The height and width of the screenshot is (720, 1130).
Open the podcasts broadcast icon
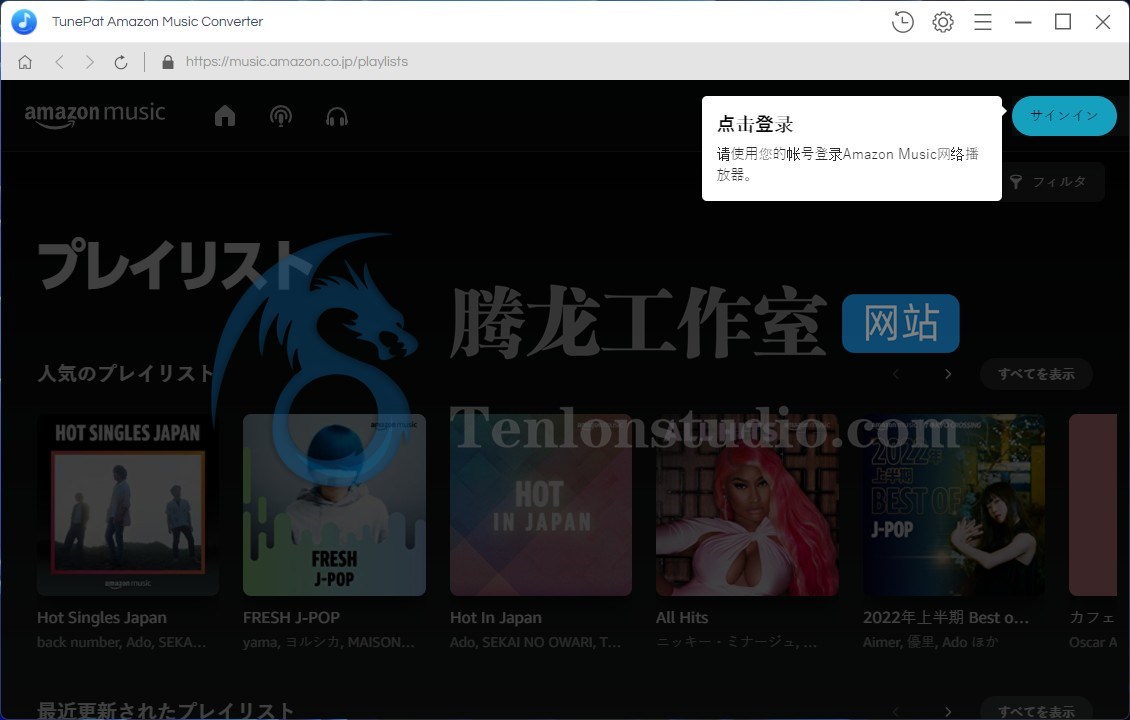point(281,116)
